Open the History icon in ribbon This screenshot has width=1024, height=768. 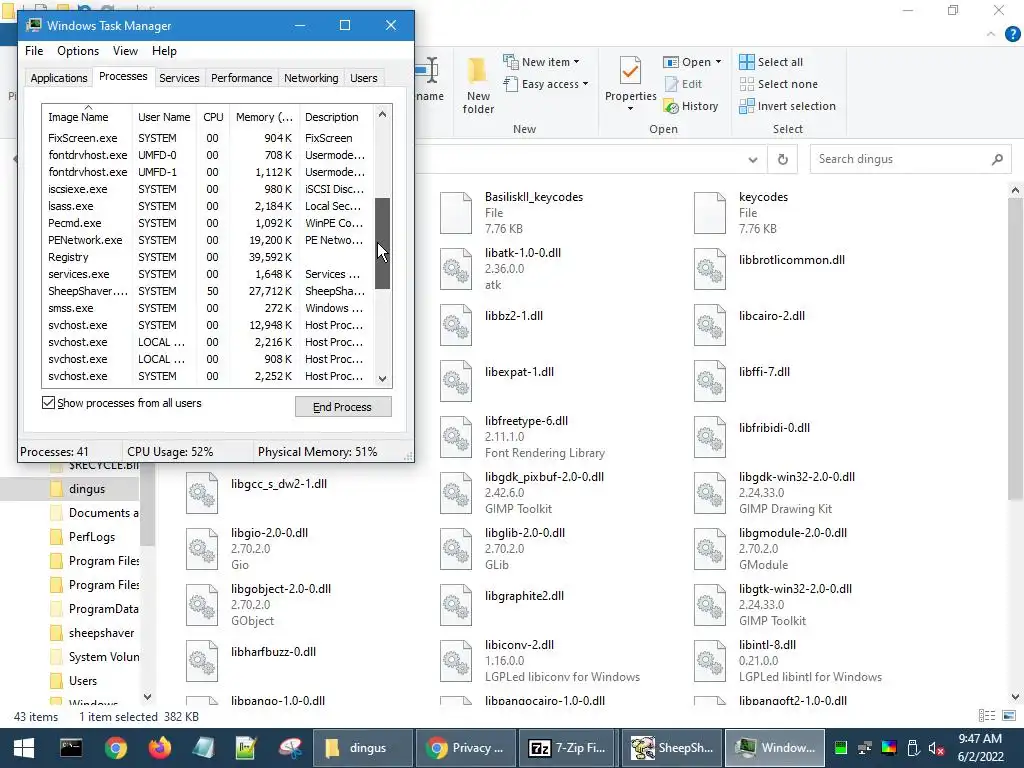point(671,106)
